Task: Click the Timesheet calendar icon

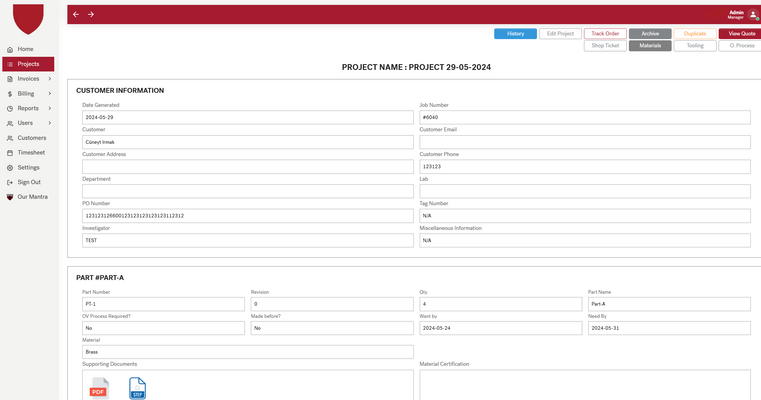Action: click(x=10, y=153)
